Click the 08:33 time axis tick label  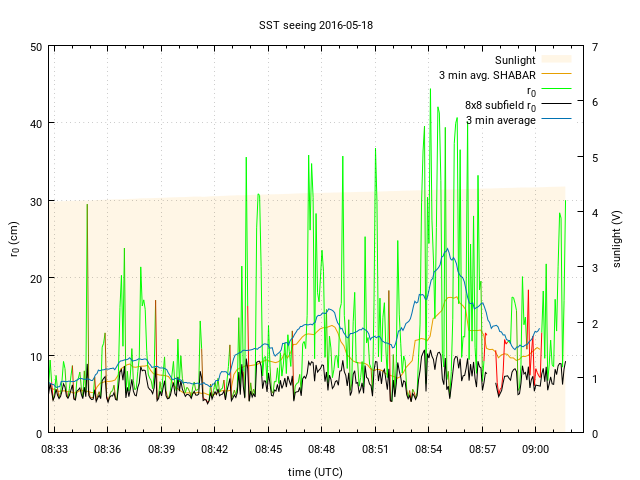(55, 450)
